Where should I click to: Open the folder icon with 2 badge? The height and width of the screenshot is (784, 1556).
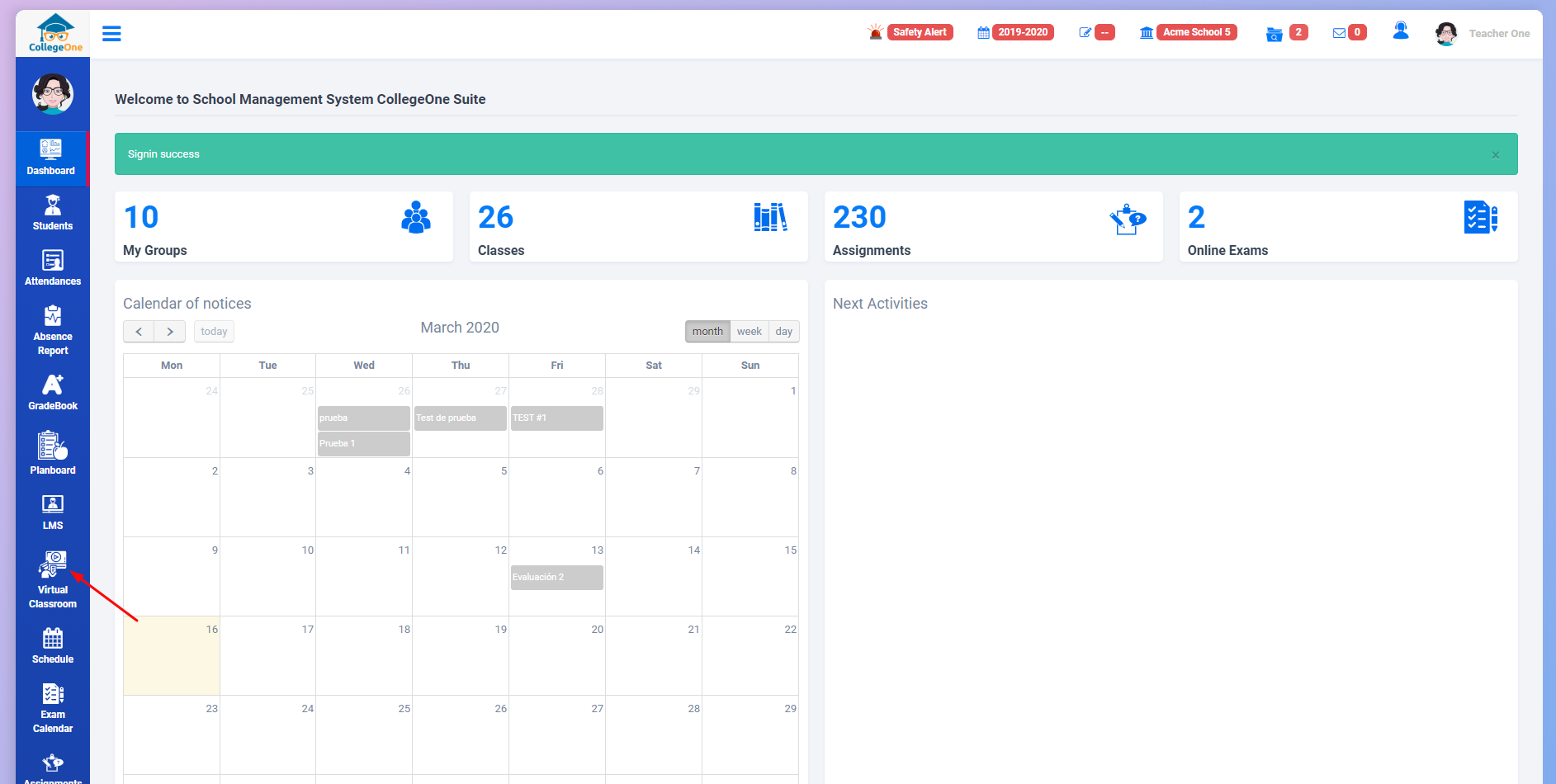pos(1275,34)
